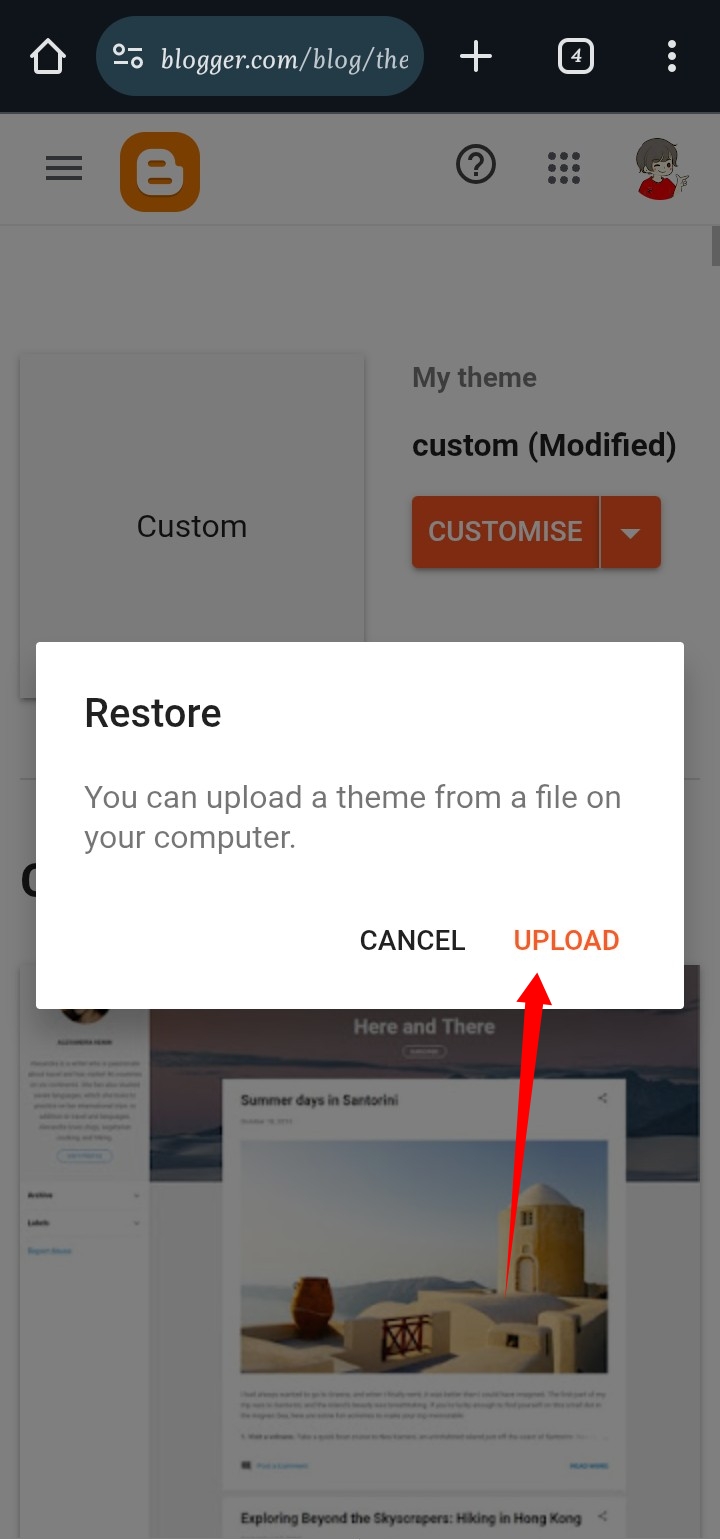Open the Blogger help icon

pyautogui.click(x=476, y=165)
